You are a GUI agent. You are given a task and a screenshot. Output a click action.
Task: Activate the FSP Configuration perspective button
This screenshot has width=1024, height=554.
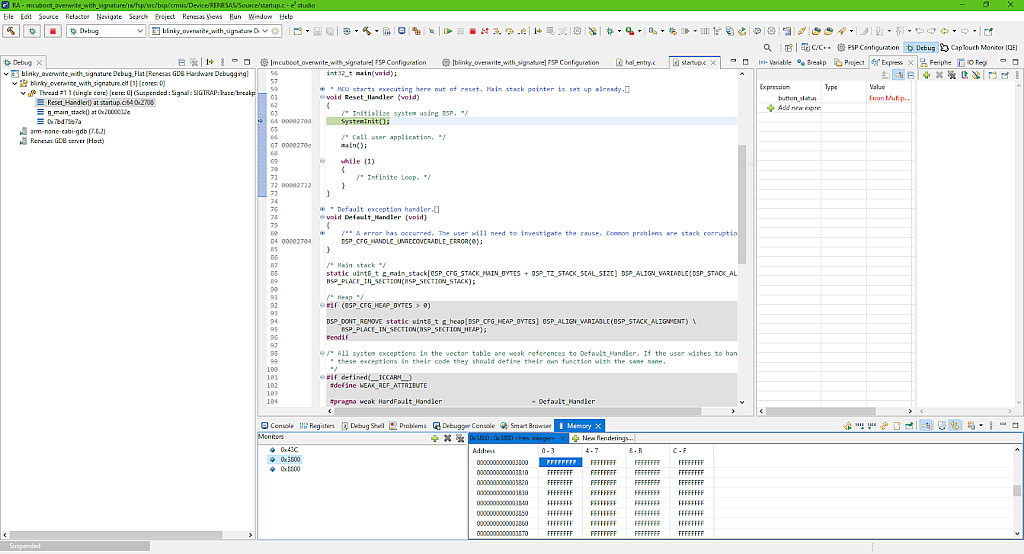click(x=867, y=47)
